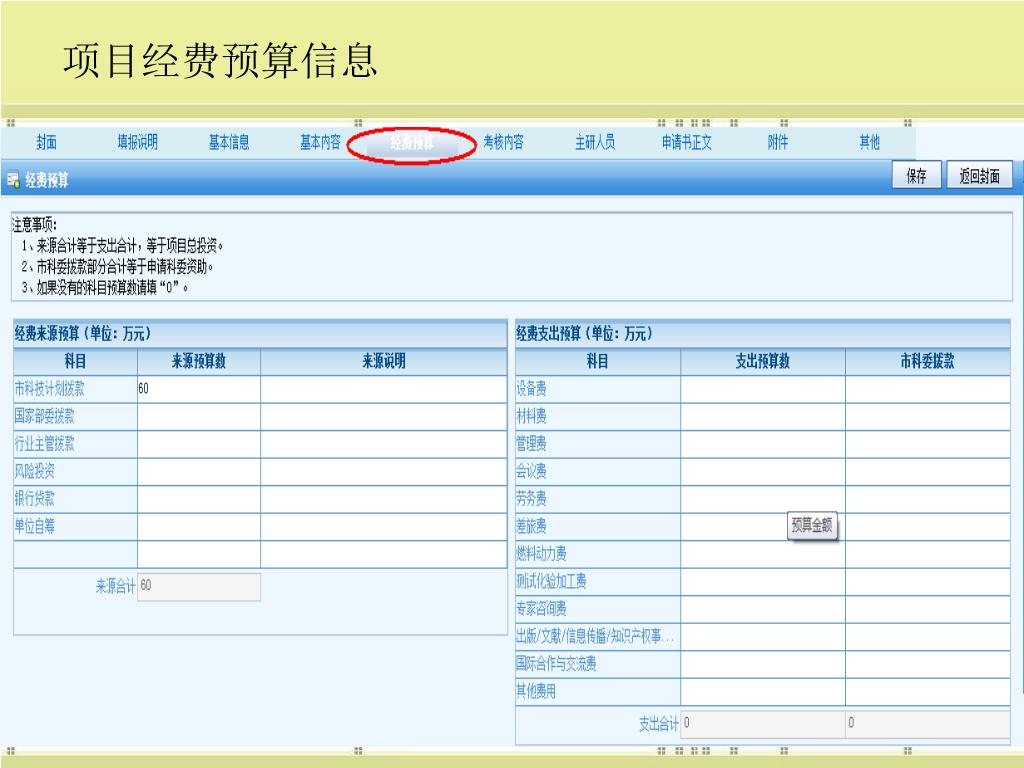Click 市科技计划拨款 来源说明 field
The height and width of the screenshot is (768, 1024).
pyautogui.click(x=384, y=389)
